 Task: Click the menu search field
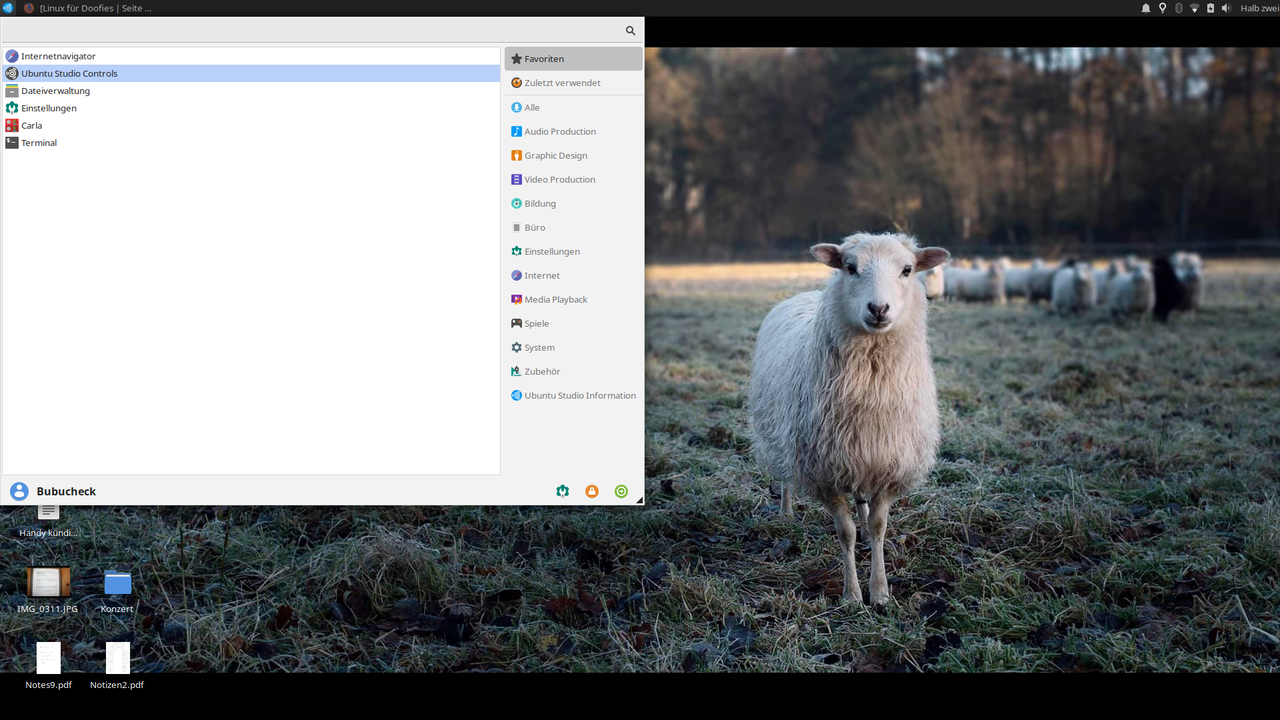(x=322, y=31)
